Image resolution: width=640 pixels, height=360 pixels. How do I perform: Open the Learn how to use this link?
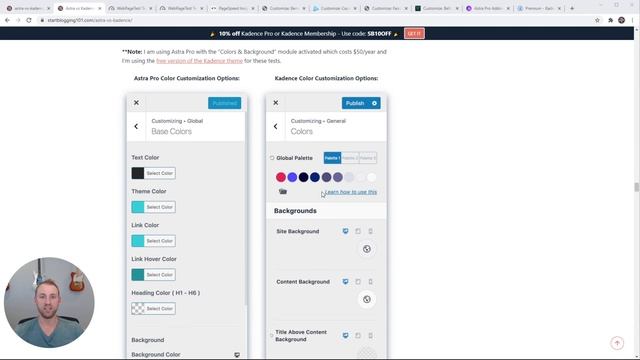[351, 192]
